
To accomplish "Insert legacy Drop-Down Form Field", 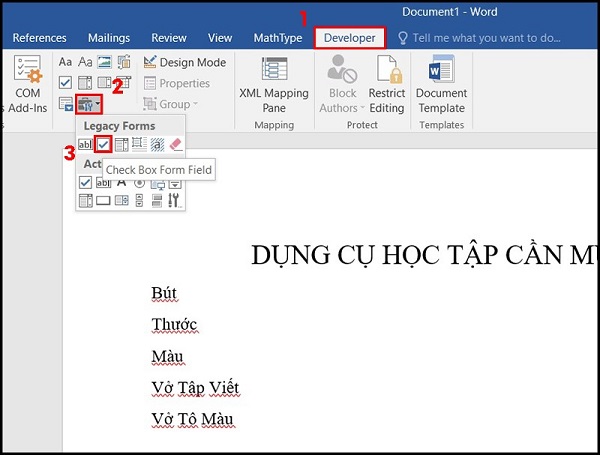I will click(x=121, y=144).
